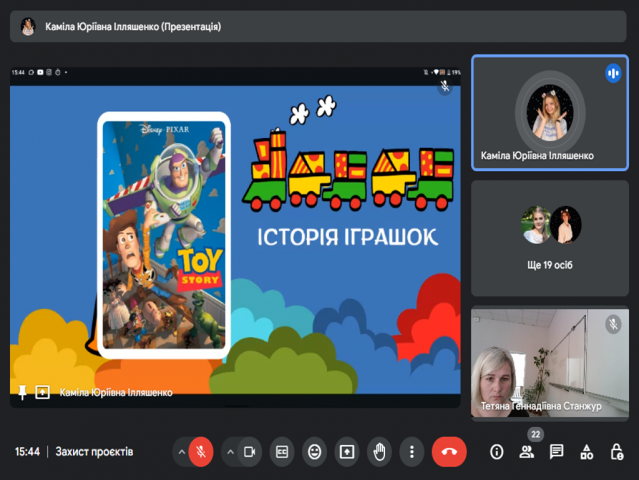The image size is (639, 480).
Task: Click presenter name label under the presentation
Action: [116, 392]
